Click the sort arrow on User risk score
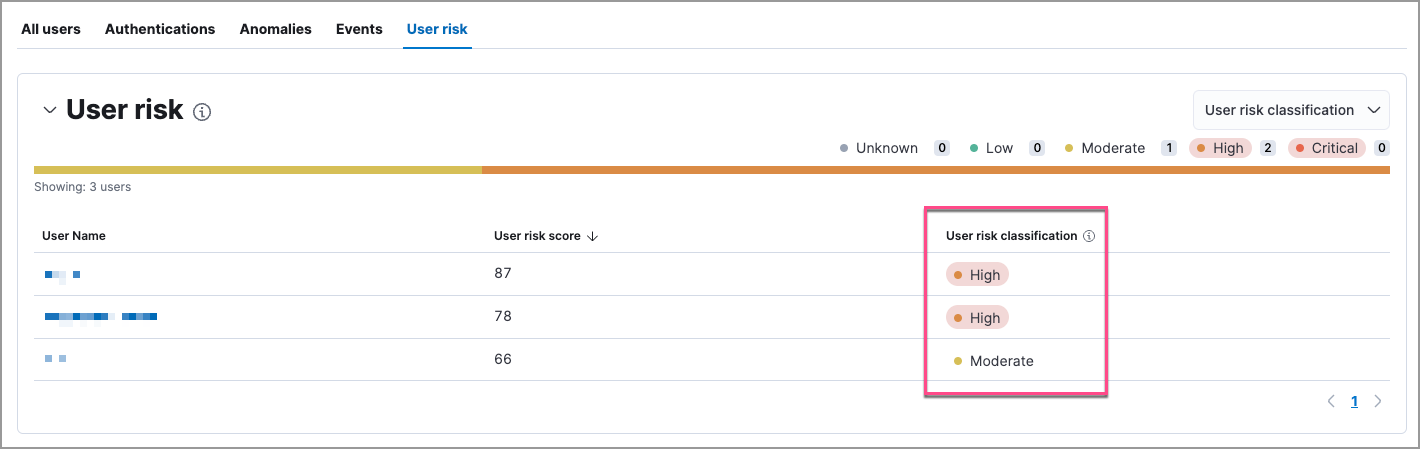 (593, 237)
